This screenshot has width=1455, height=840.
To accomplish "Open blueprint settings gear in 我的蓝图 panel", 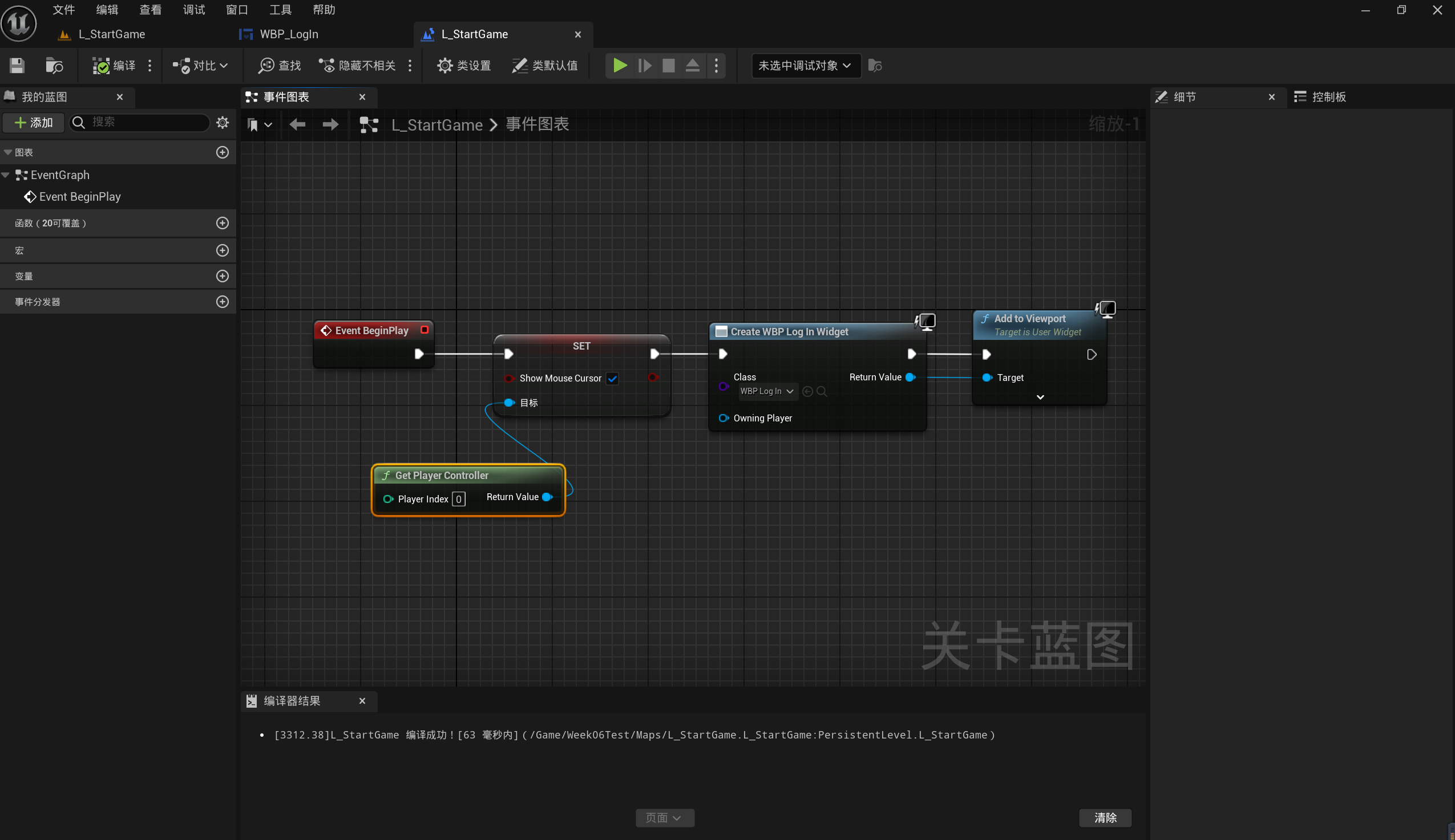I will (223, 122).
